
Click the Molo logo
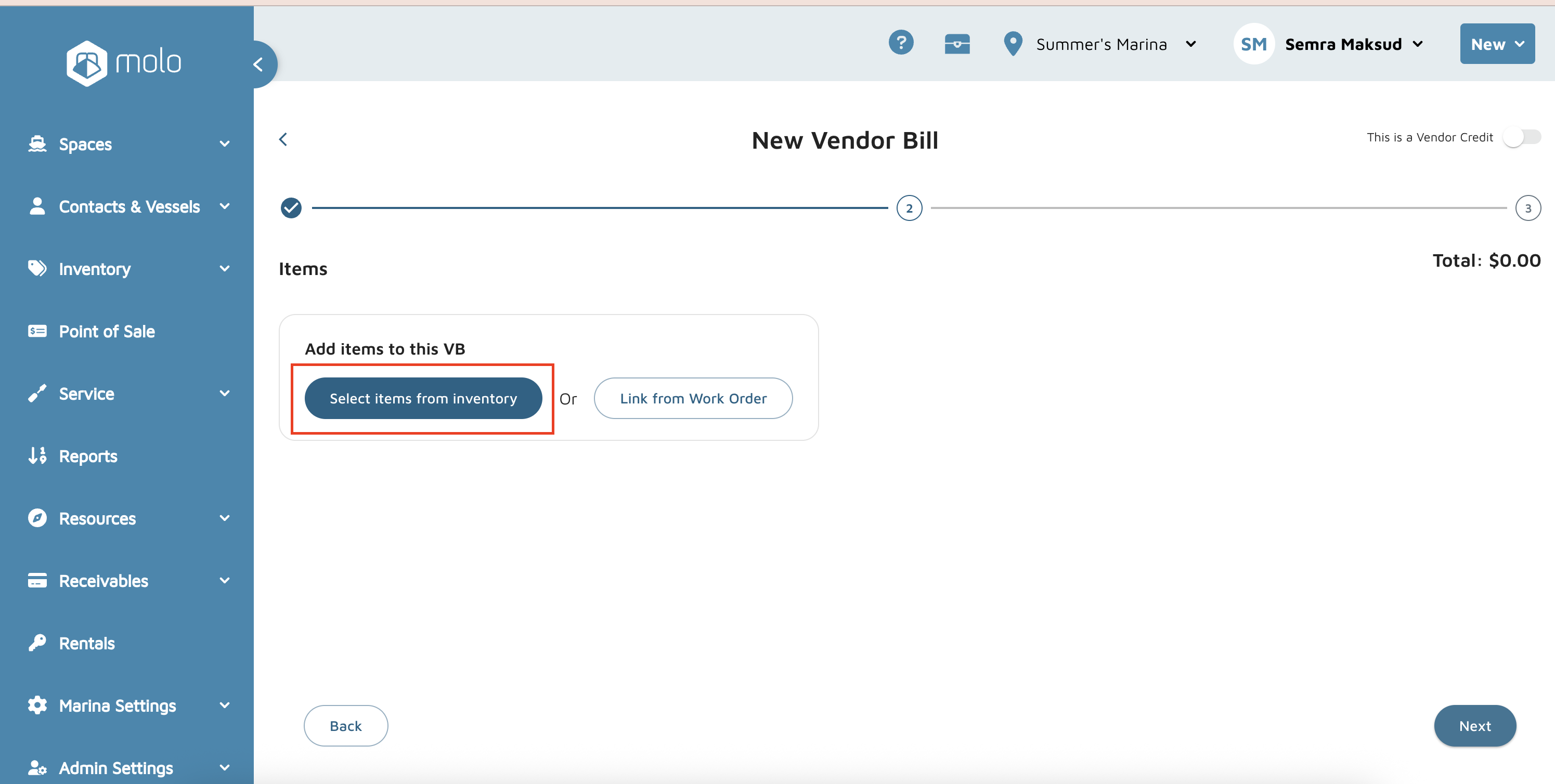click(x=124, y=63)
